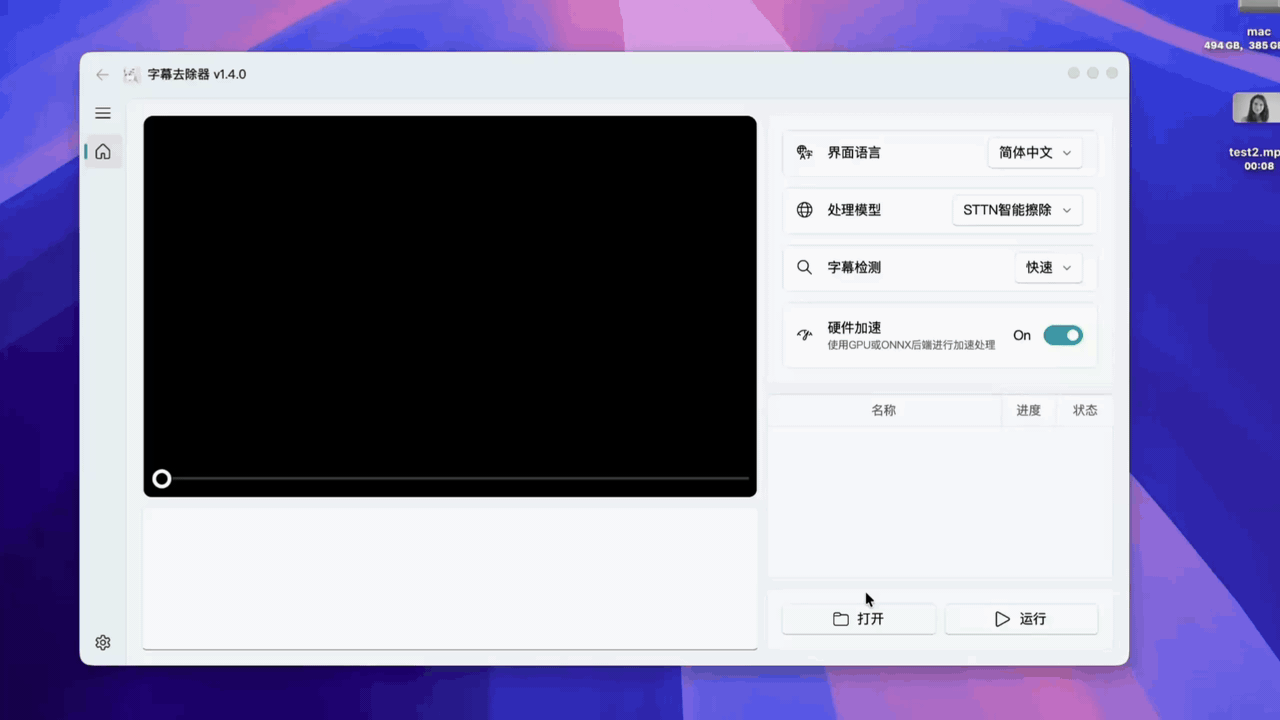Click the video progress slider handle
The image size is (1280, 720).
click(162, 479)
